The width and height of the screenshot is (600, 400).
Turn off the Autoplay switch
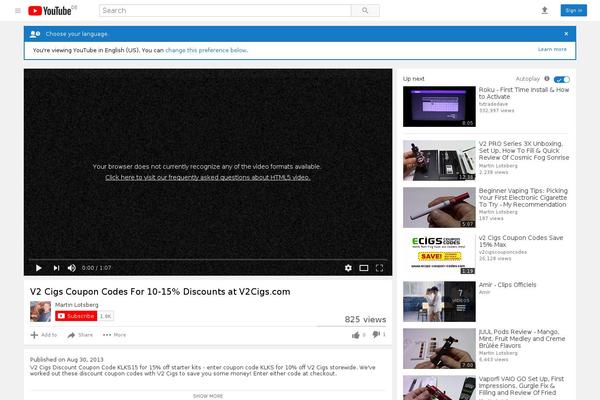(x=561, y=80)
